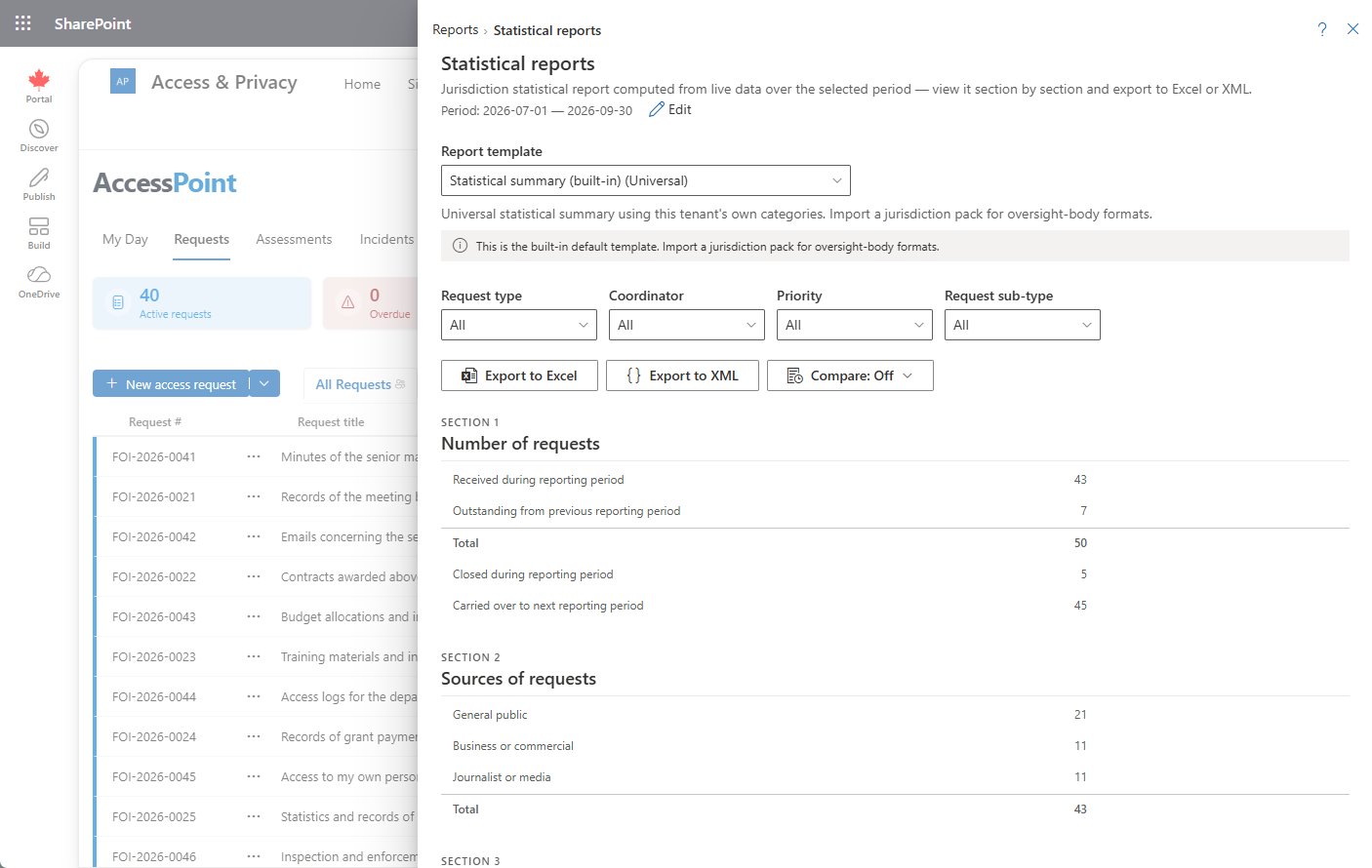Open the ellipsis menu for FOI-2026-0044
Viewport: 1372px width, 868px height.
coord(254,696)
